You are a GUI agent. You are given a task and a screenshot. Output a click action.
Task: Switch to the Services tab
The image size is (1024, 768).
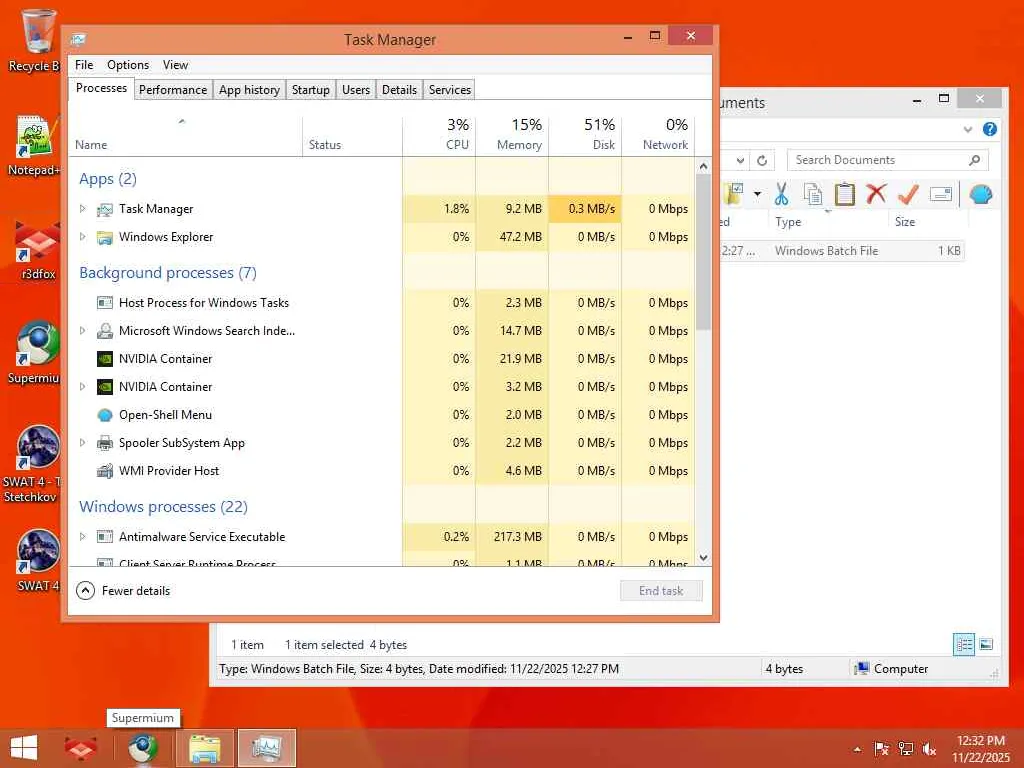449,89
